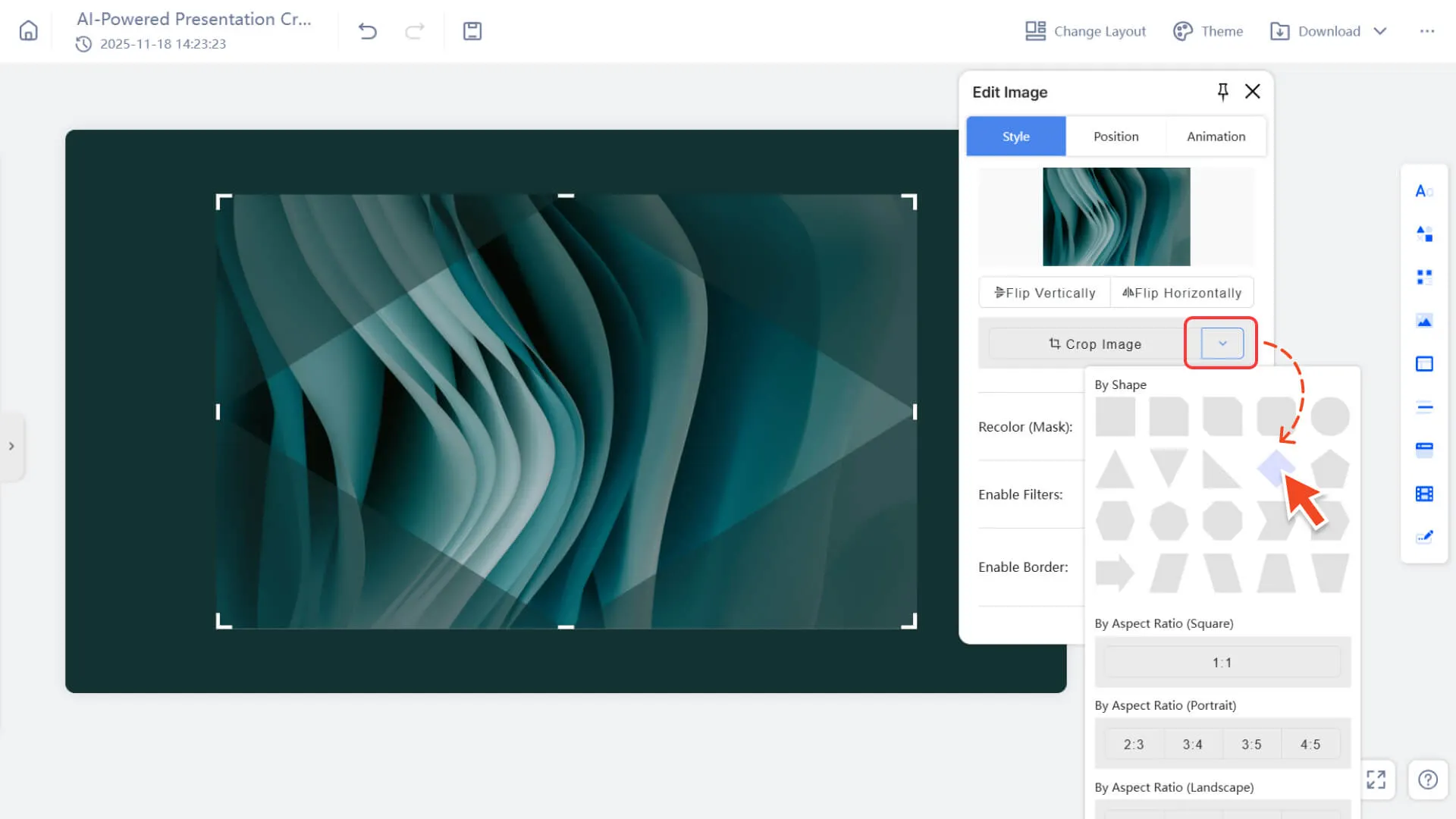This screenshot has height=819, width=1456.
Task: Open the line tool in right sidebar
Action: 1424,407
